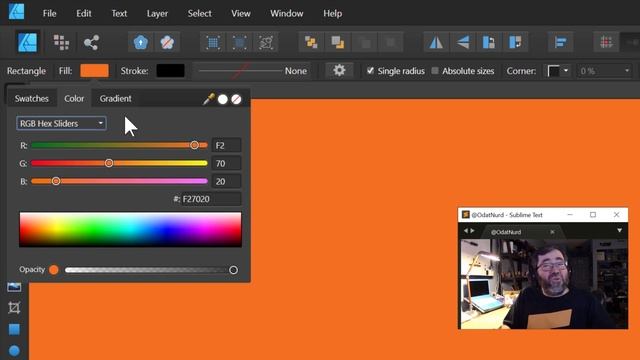640x360 pixels.
Task: Enable the Absolute sizes checkbox
Action: point(435,71)
